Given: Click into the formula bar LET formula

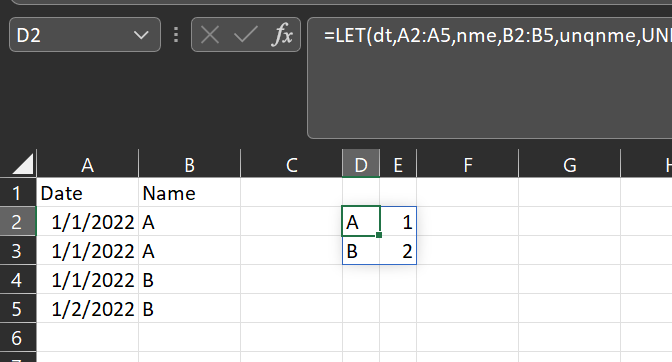Looking at the screenshot, I should click(489, 78).
